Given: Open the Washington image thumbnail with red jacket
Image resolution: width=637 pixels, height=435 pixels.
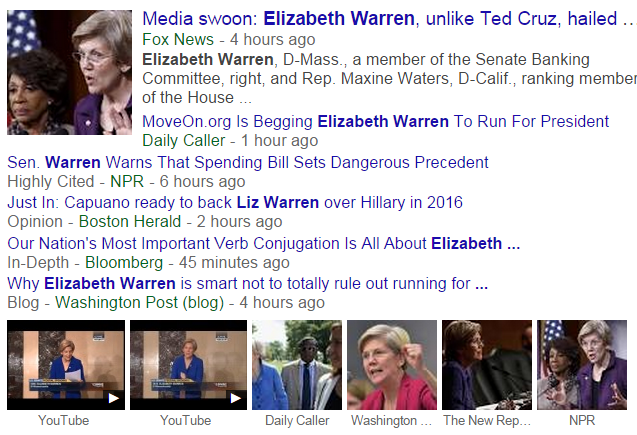Looking at the screenshot, I should click(x=392, y=365).
